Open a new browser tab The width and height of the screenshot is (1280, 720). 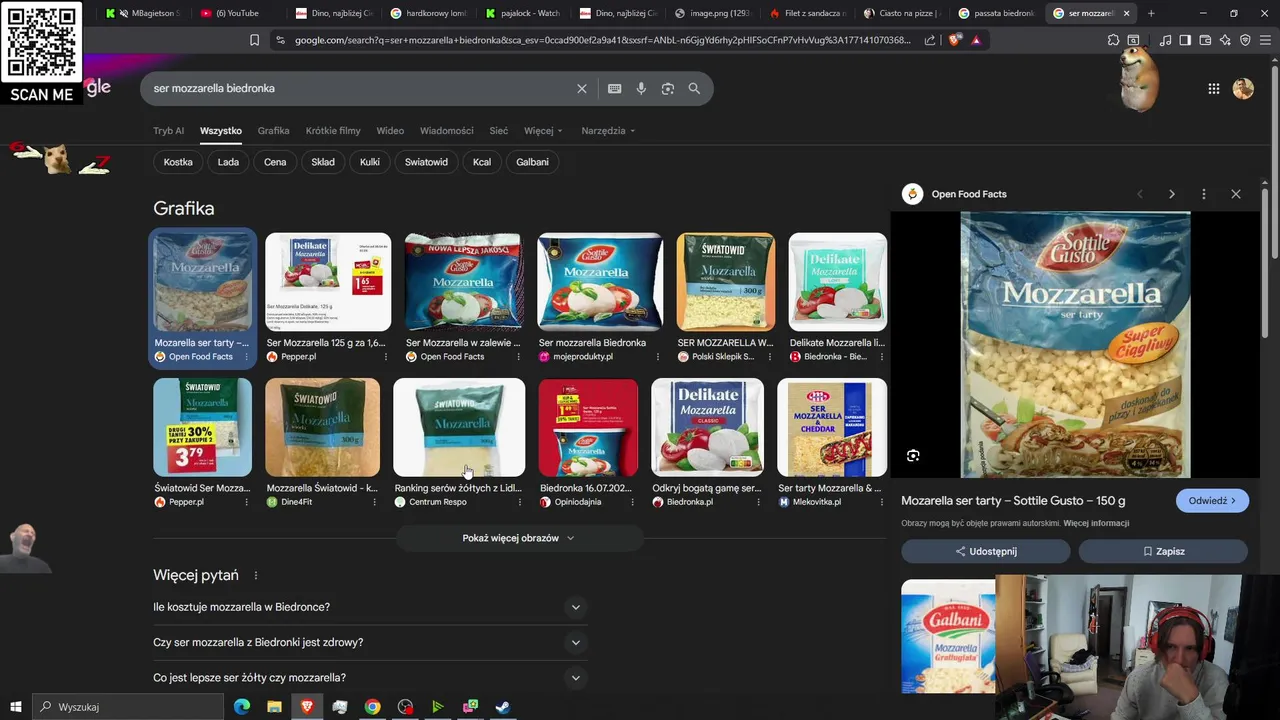pos(1151,13)
